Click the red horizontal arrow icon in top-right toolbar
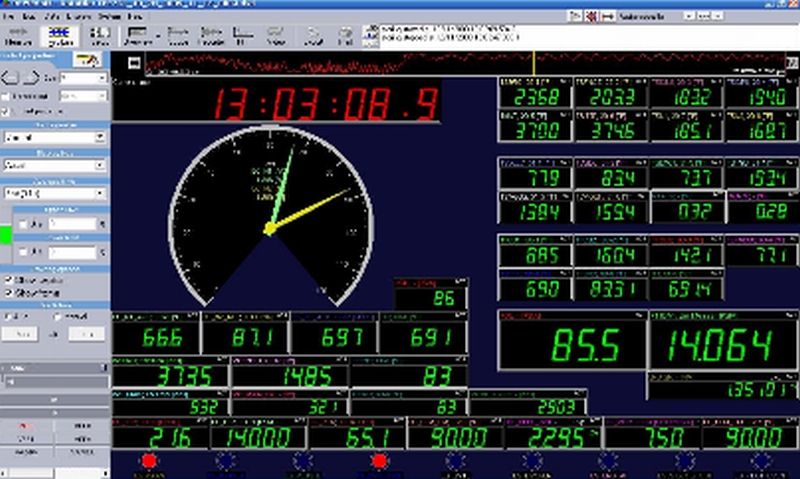 click(x=608, y=16)
